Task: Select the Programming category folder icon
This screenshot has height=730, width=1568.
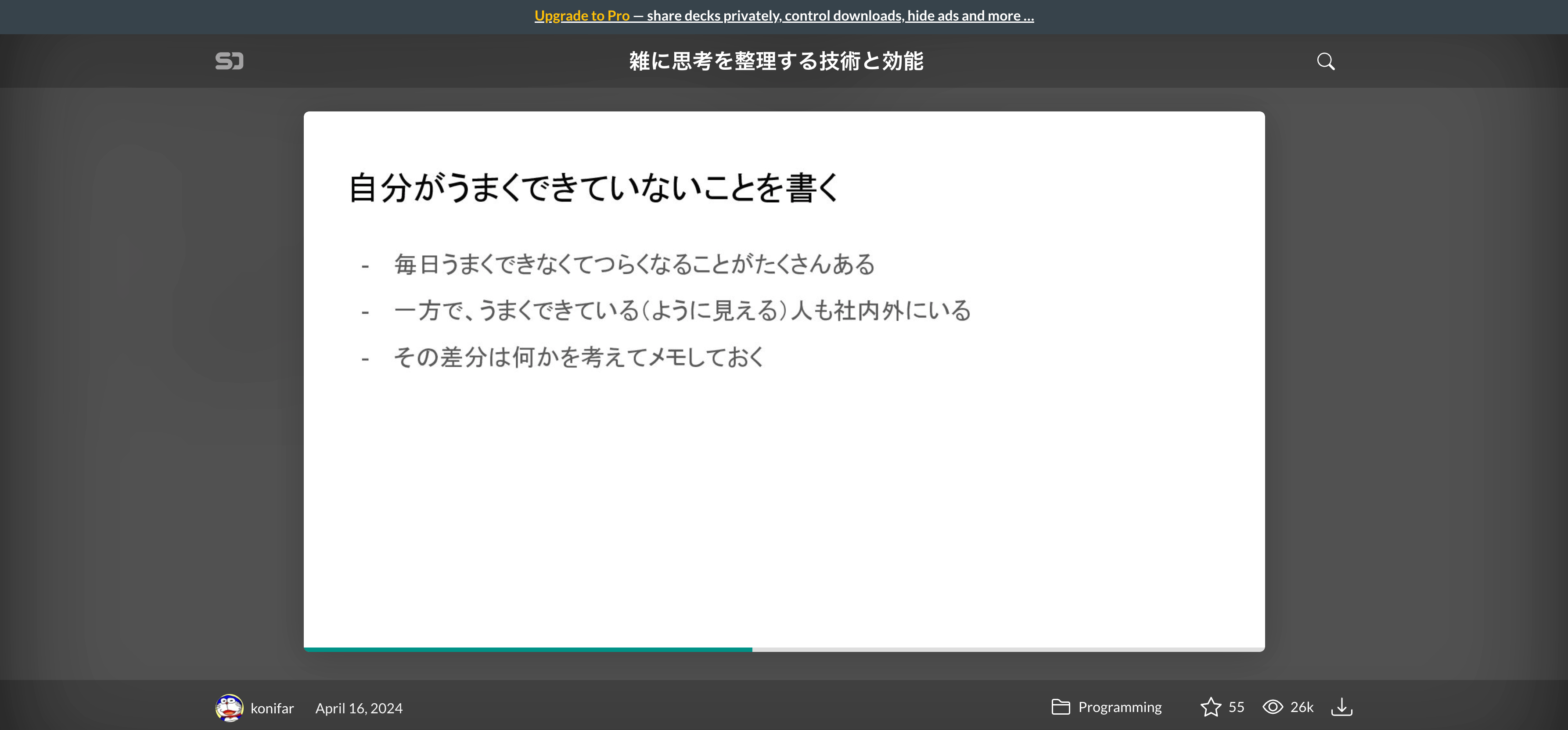Action: pos(1061,707)
